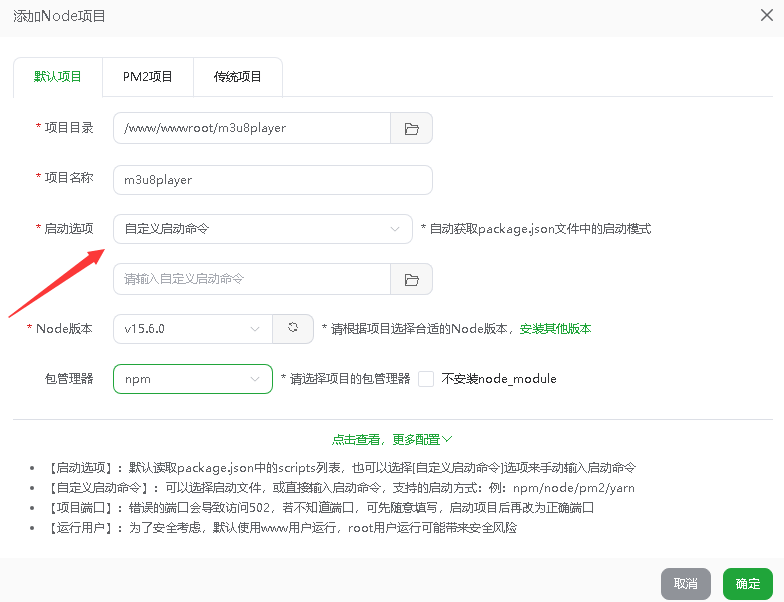784x602 pixels.
Task: Click the chevron beside 更多配置
Action: click(447, 439)
